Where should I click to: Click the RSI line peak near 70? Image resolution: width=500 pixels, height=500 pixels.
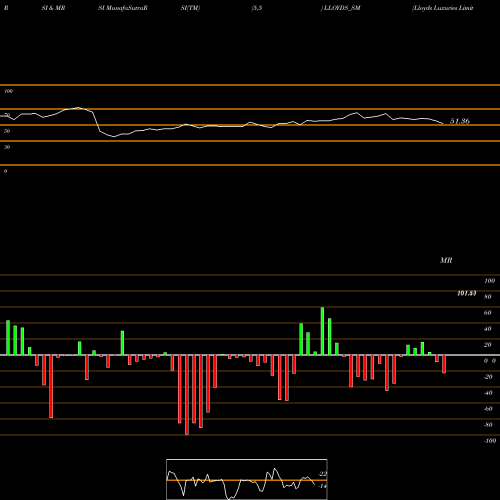coord(78,108)
